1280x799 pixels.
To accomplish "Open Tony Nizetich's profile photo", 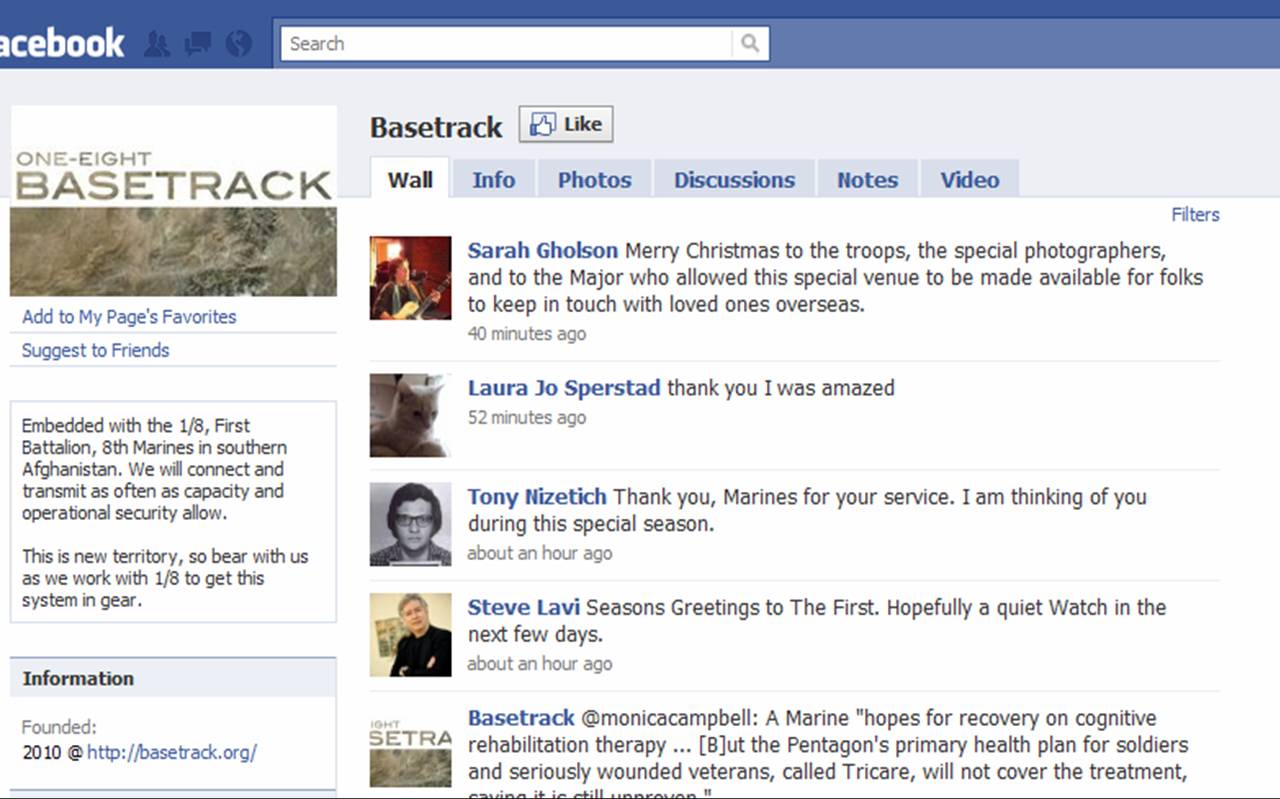I will pyautogui.click(x=410, y=525).
